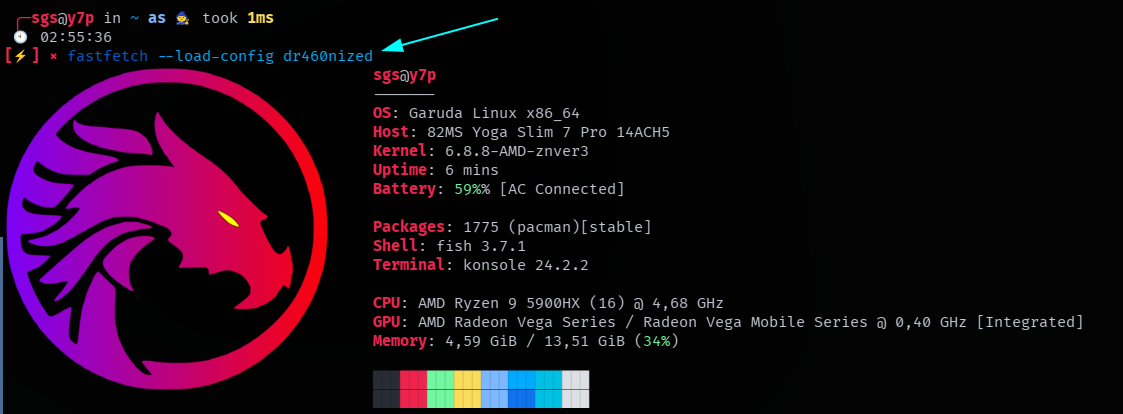1123x414 pixels.
Task: Click the sgs@y7p title above separator
Action: tap(405, 75)
